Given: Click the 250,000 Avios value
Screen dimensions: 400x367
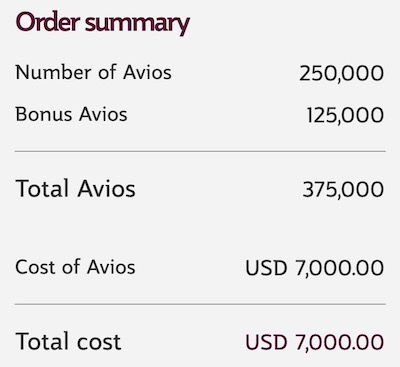Looking at the screenshot, I should [x=342, y=73].
